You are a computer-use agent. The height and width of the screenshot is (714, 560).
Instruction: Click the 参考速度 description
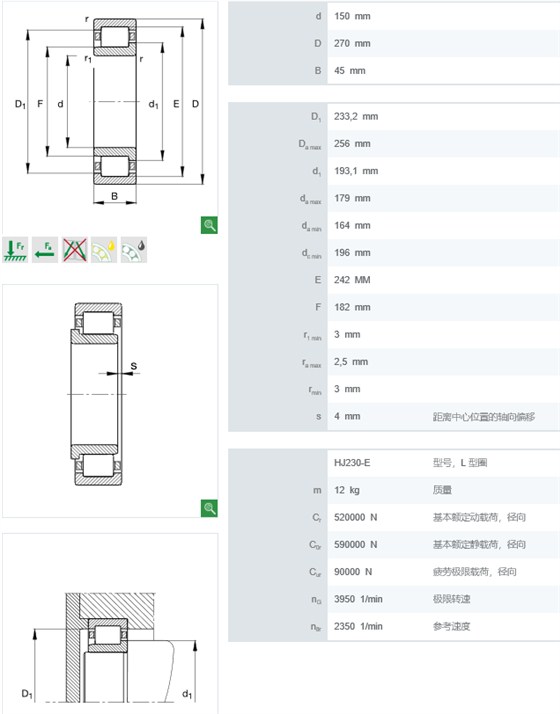pyautogui.click(x=451, y=627)
